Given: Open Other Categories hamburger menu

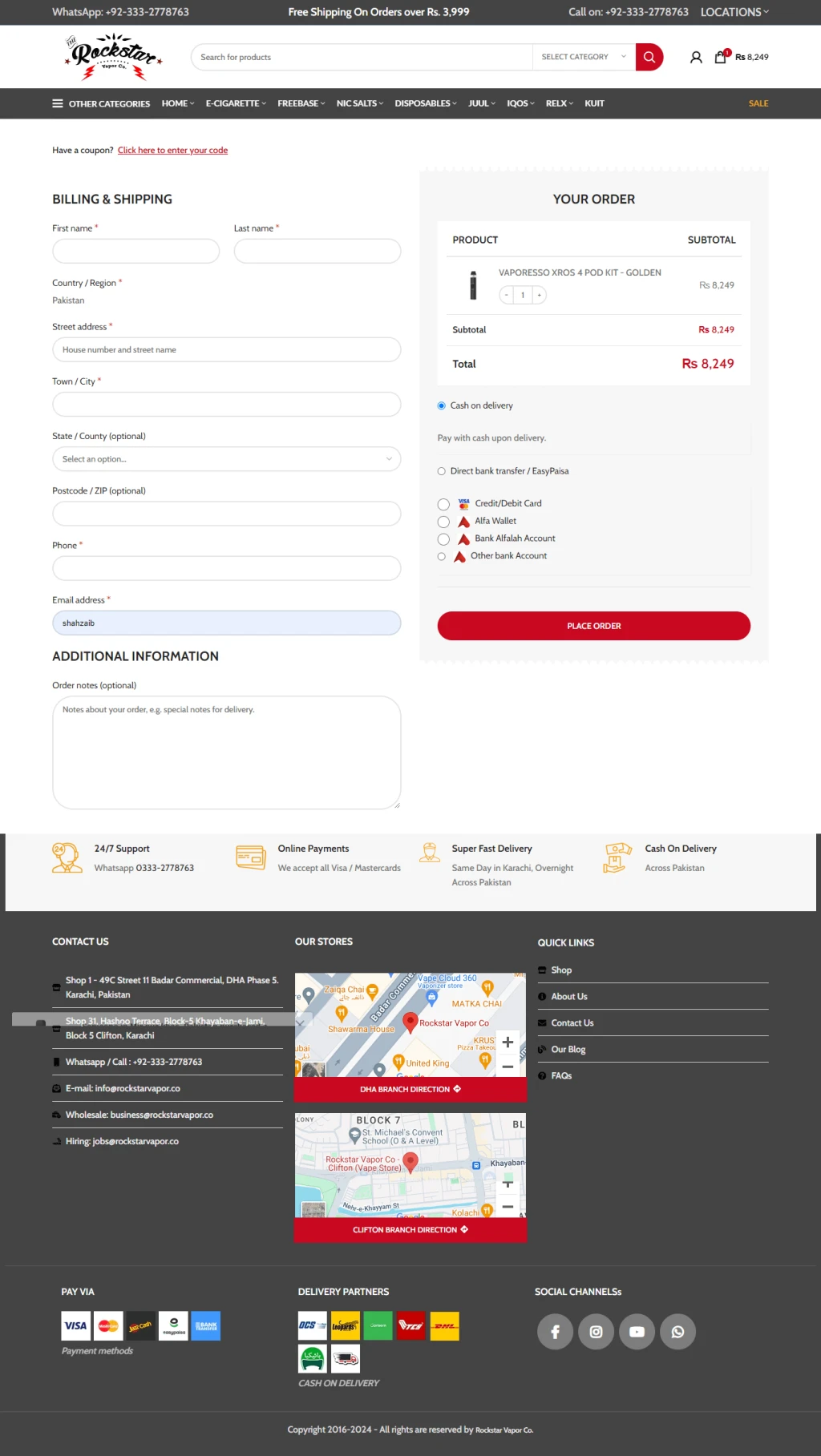Looking at the screenshot, I should pyautogui.click(x=101, y=103).
